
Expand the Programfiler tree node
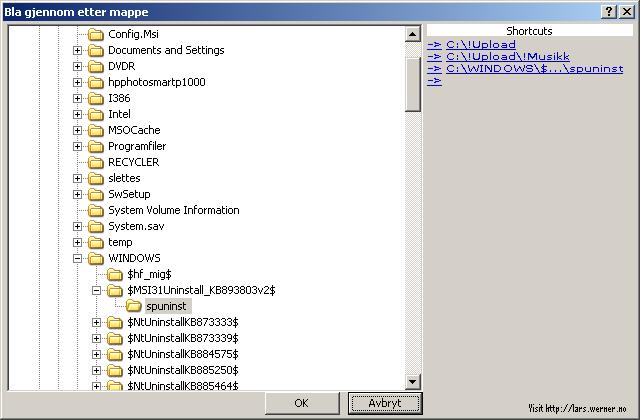(77, 146)
